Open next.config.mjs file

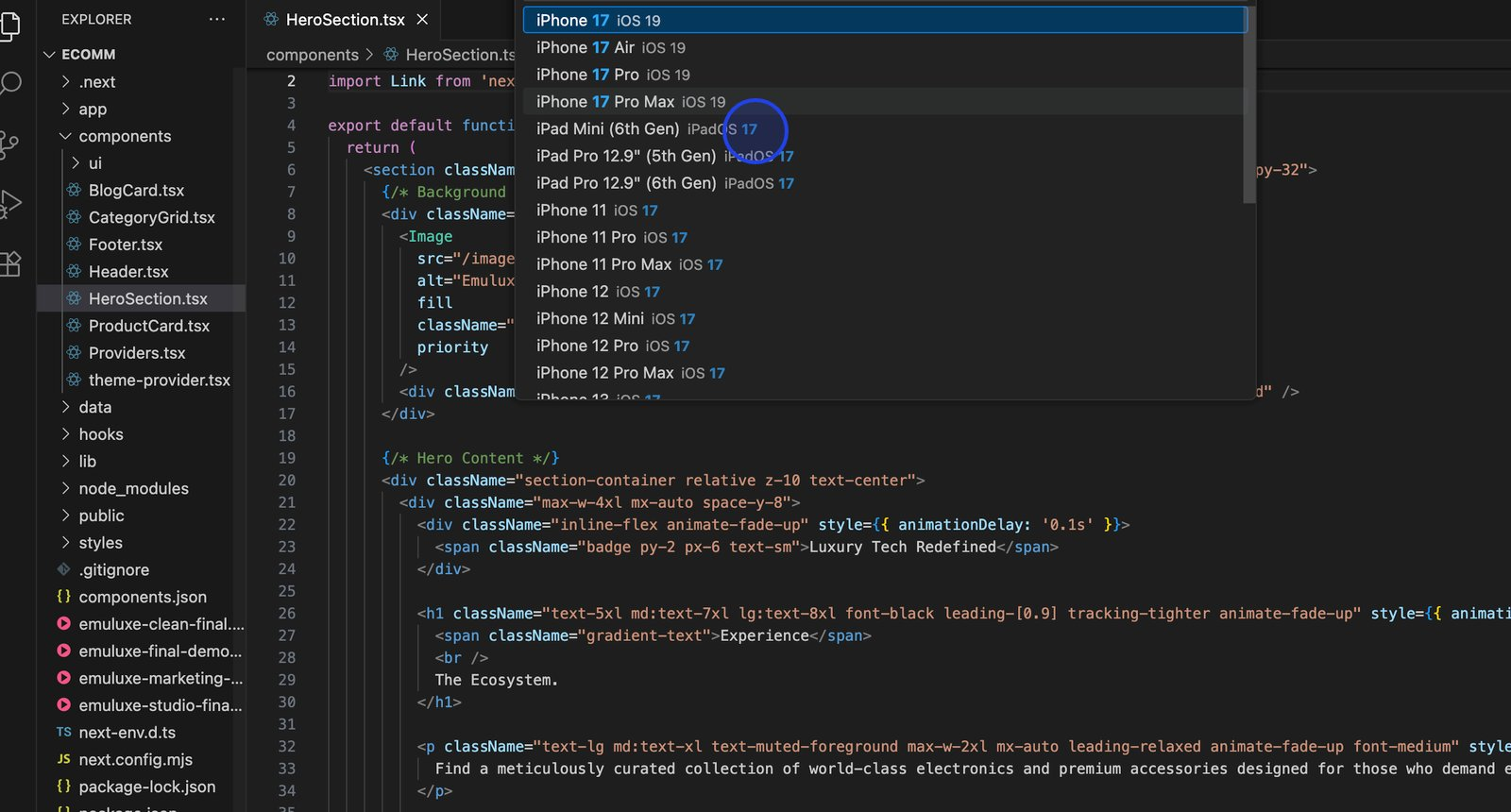point(135,759)
